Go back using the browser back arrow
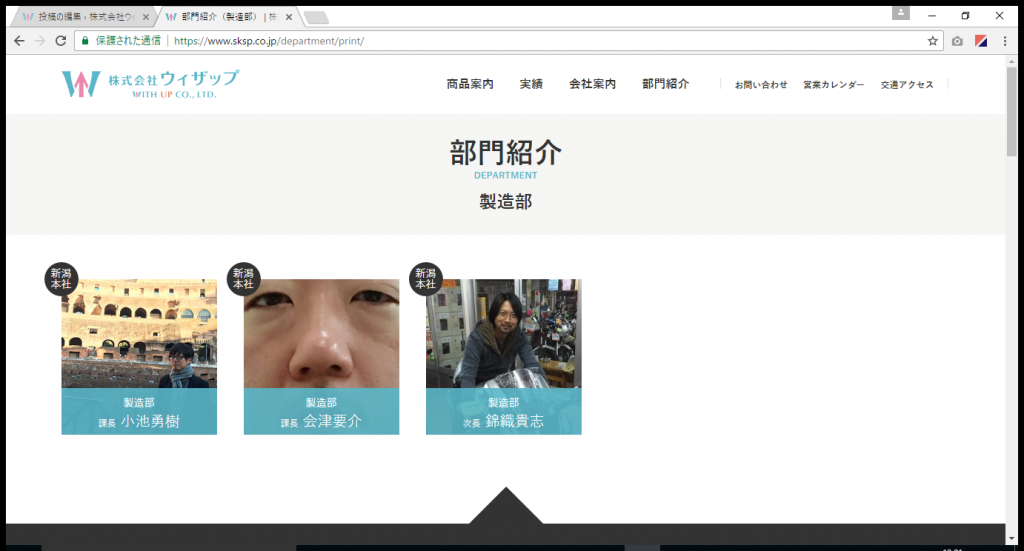 19,41
